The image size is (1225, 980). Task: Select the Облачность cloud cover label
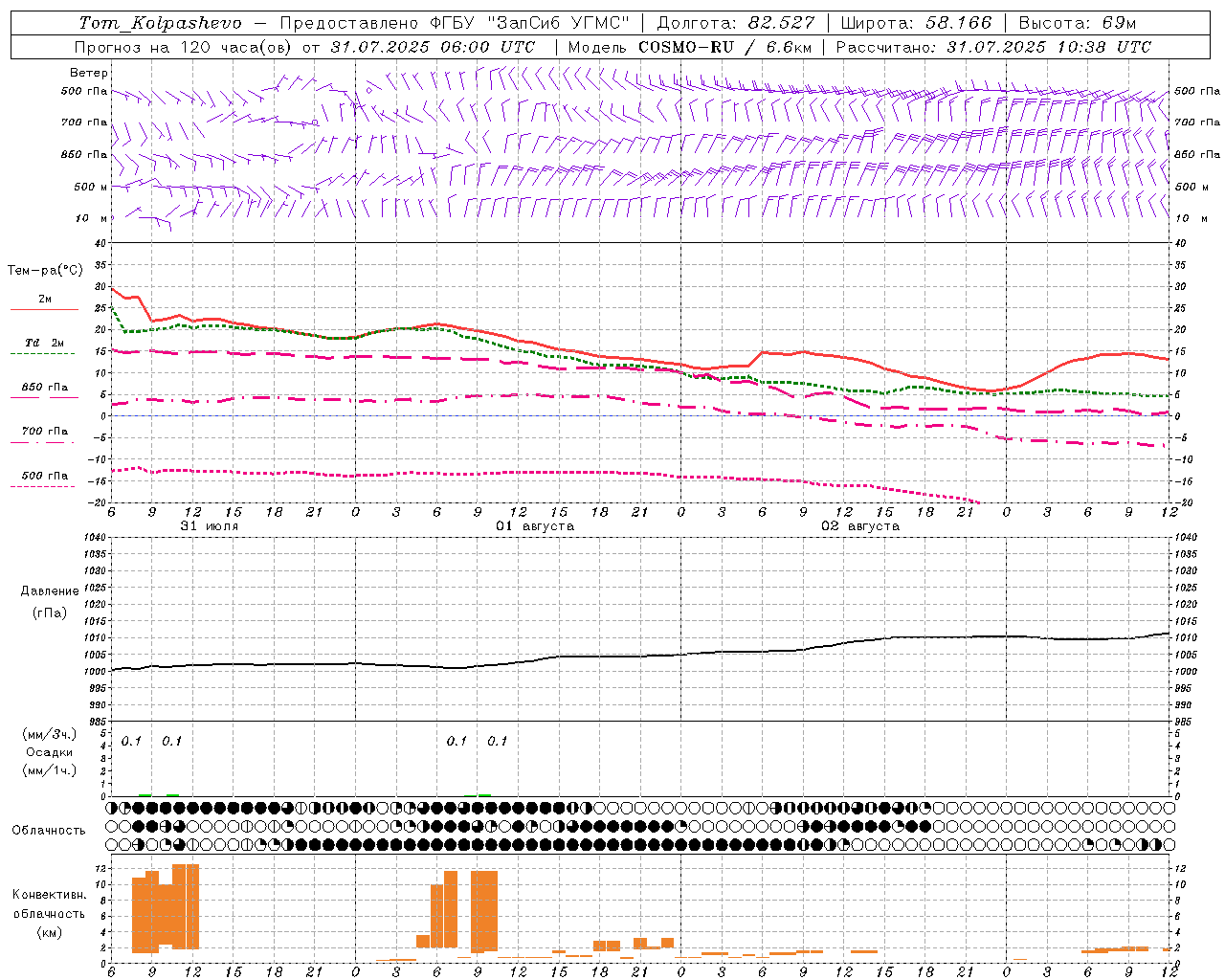pyautogui.click(x=49, y=830)
